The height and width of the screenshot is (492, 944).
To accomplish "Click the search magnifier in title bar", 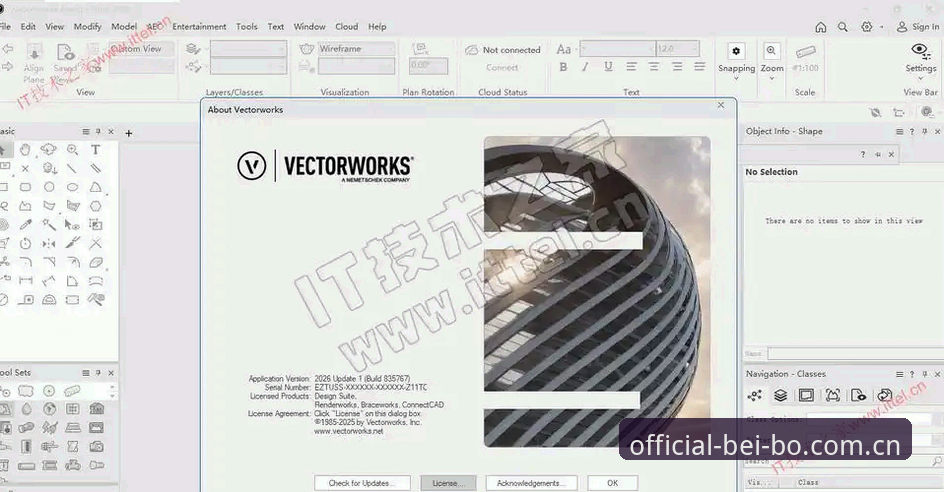I will coord(843,27).
